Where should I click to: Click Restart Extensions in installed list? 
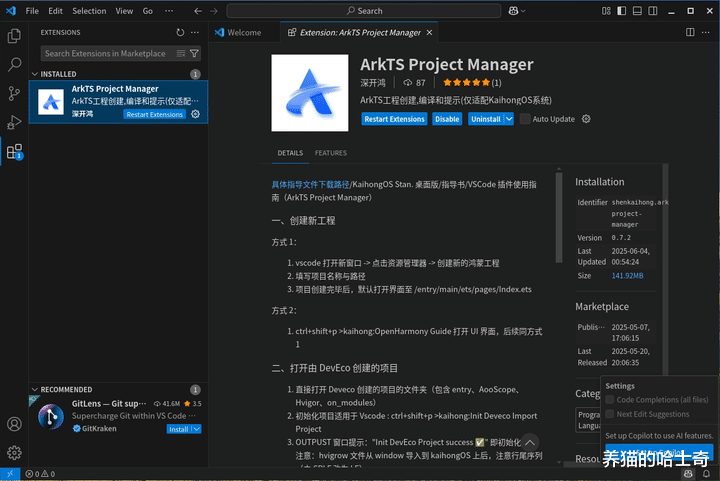pyautogui.click(x=154, y=114)
